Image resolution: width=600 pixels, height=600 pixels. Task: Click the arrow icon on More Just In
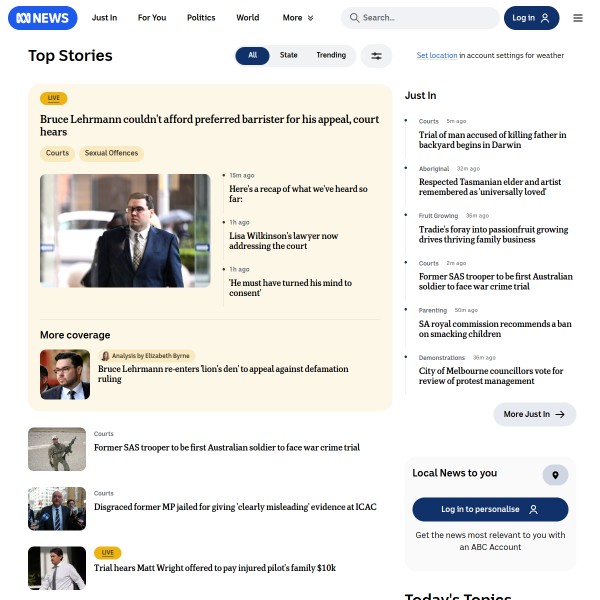click(x=560, y=414)
